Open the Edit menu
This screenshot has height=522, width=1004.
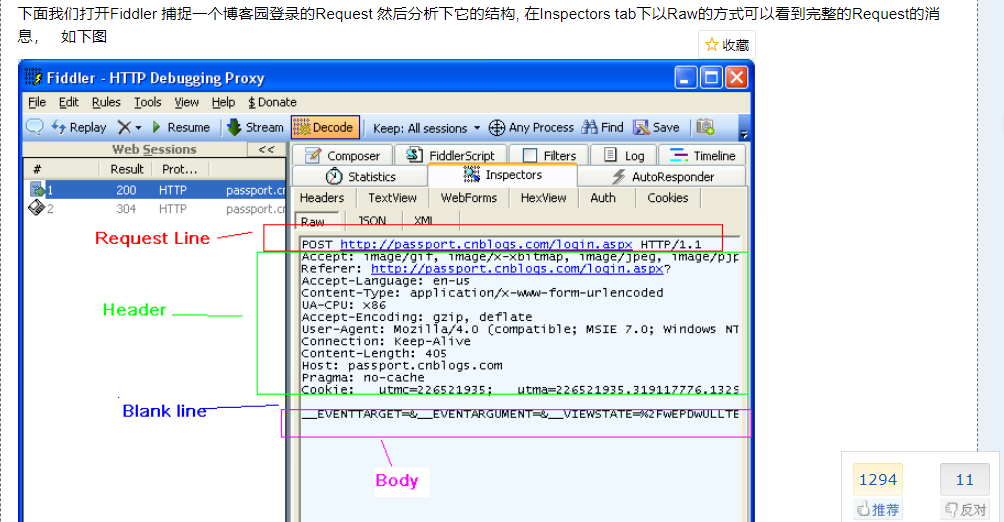click(x=69, y=102)
